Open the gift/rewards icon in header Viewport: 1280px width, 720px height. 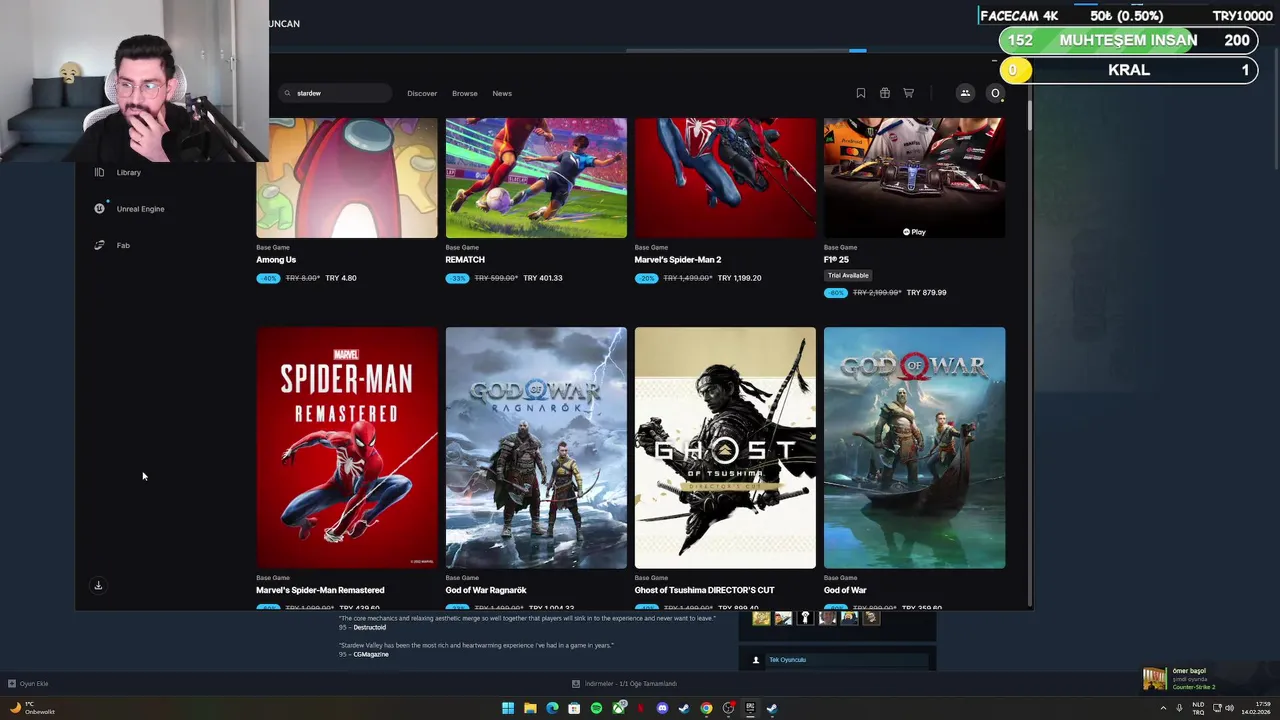[x=884, y=93]
